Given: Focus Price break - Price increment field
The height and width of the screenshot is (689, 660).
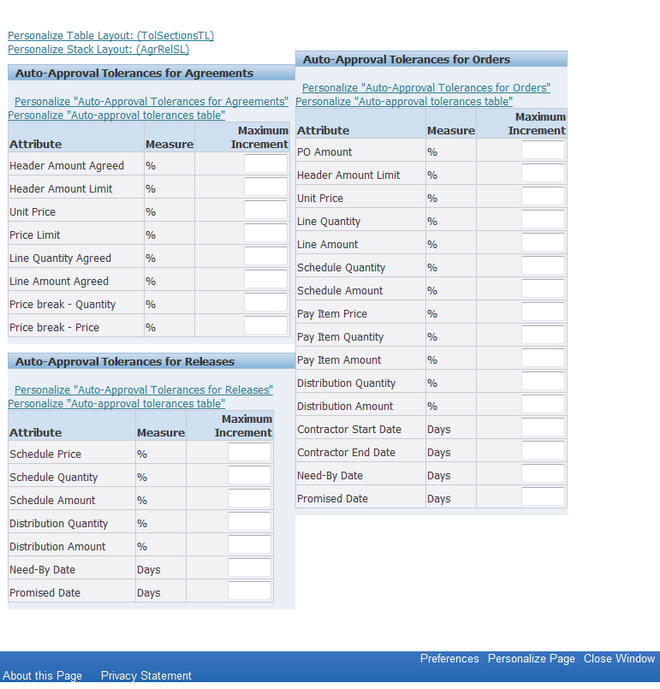Looking at the screenshot, I should pos(266,326).
